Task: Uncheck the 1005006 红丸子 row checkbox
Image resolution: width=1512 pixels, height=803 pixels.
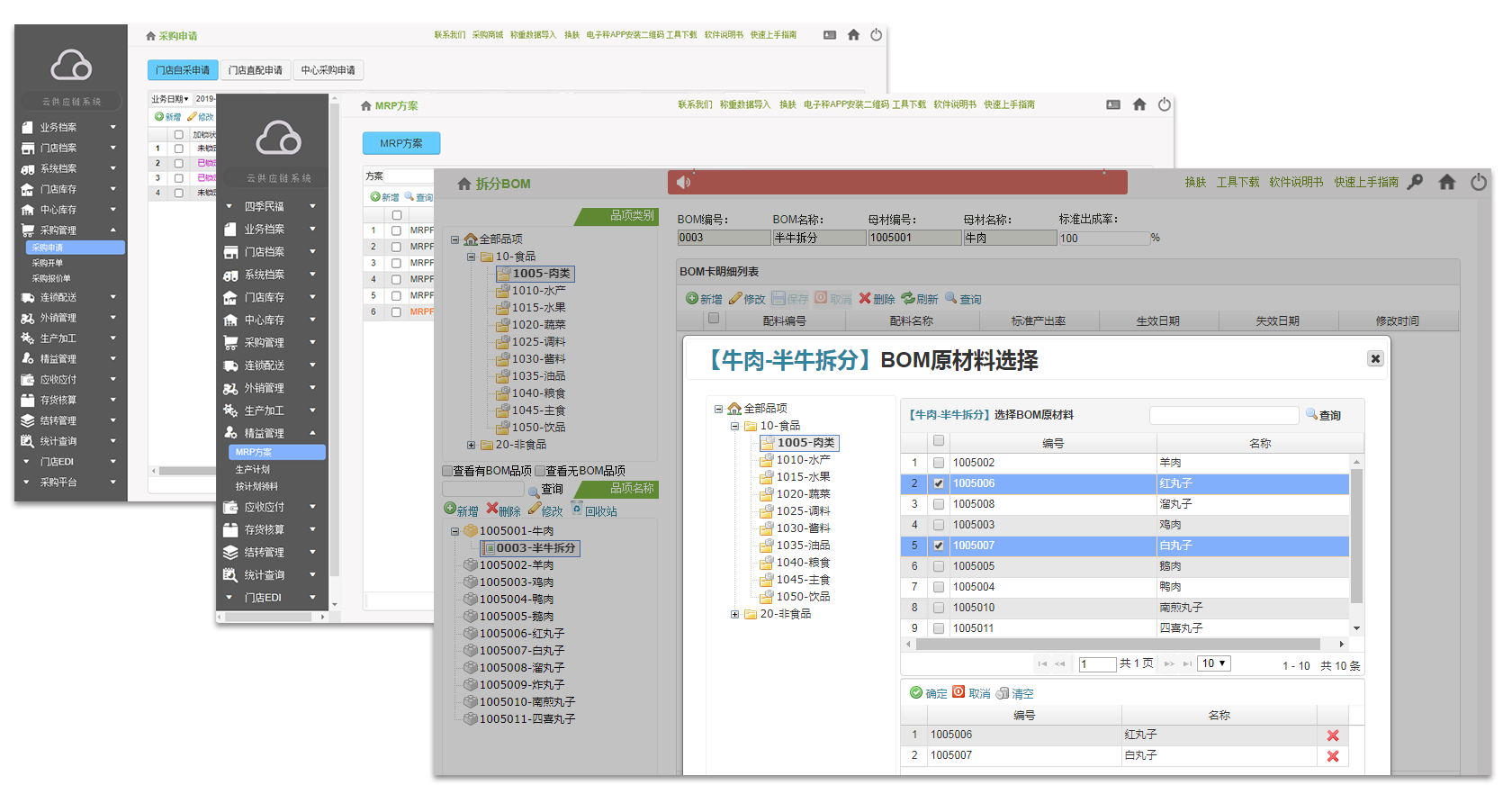Action: (939, 483)
